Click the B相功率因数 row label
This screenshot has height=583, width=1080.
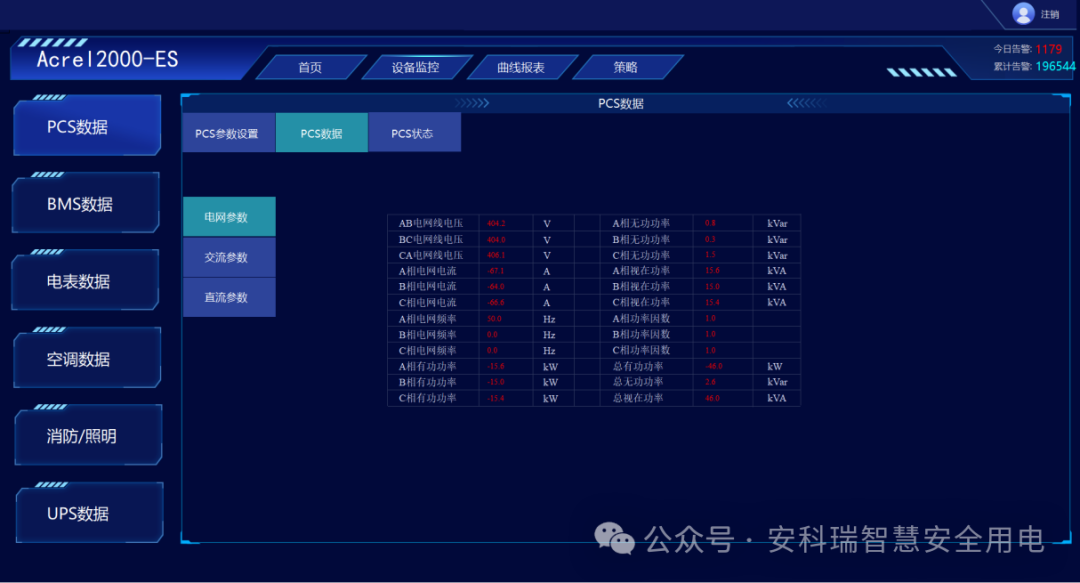[641, 334]
